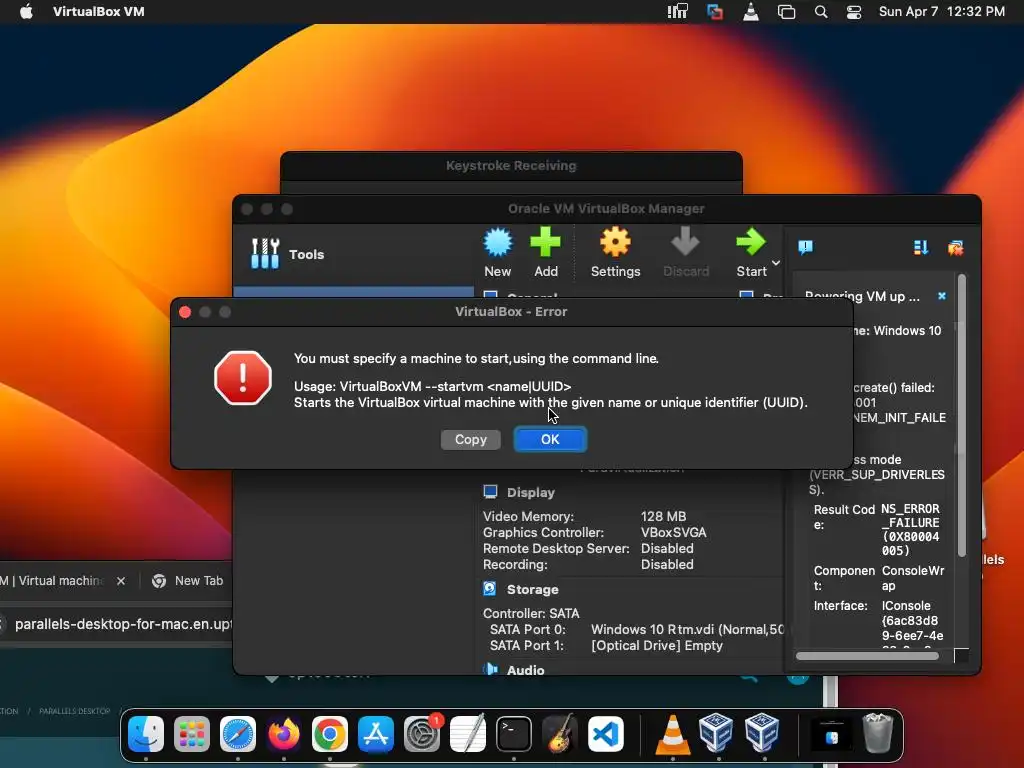Click the 128 MB video memory value
Viewport: 1024px width, 768px height.
664,516
